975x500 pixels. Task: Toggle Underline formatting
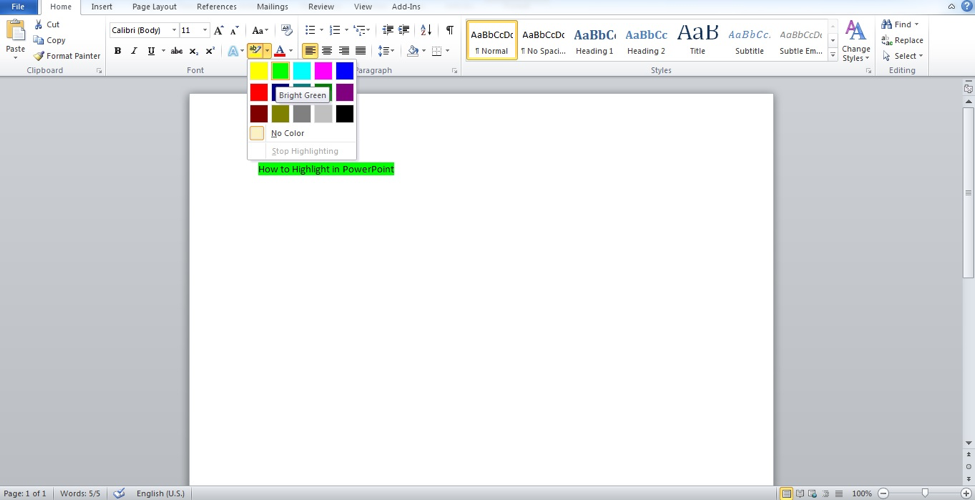(150, 51)
